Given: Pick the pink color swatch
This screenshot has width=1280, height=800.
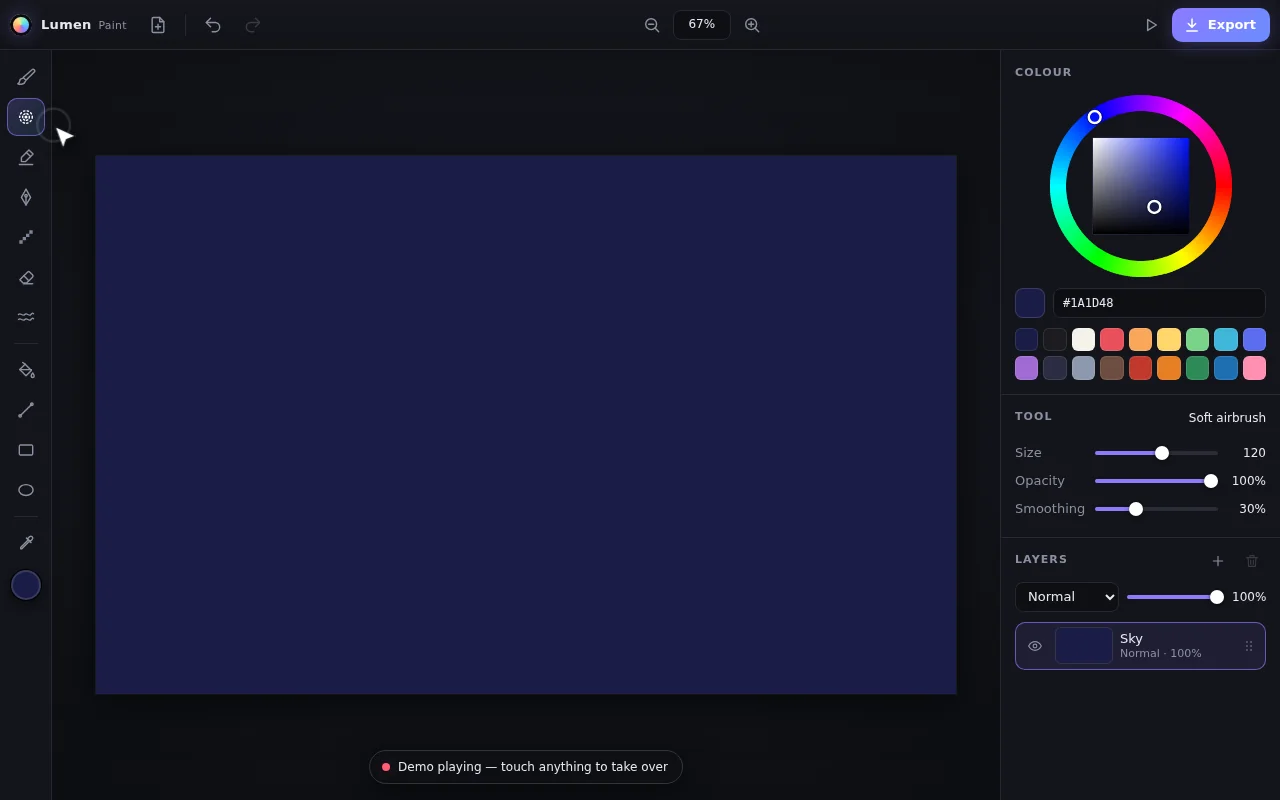Looking at the screenshot, I should [x=1254, y=368].
